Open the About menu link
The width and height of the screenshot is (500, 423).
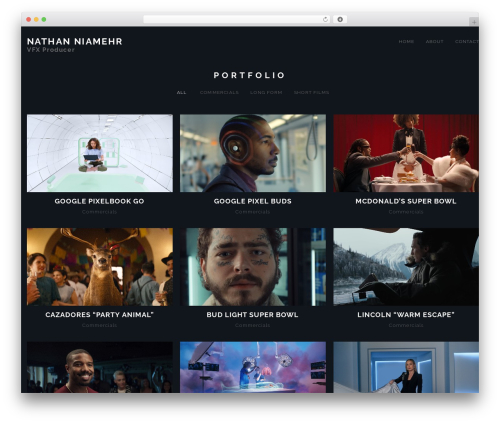[435, 42]
